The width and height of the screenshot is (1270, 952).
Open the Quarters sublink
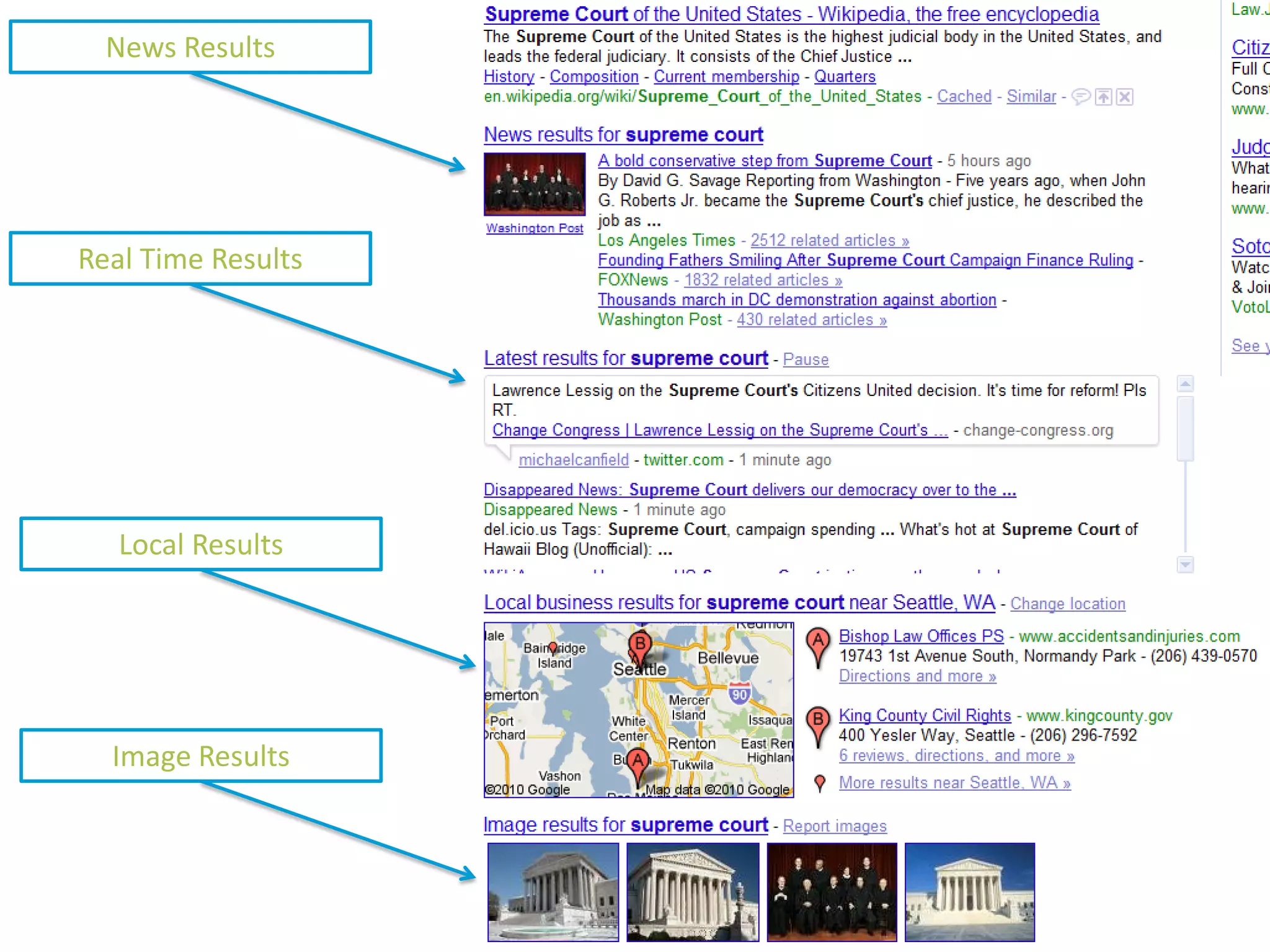(x=845, y=76)
